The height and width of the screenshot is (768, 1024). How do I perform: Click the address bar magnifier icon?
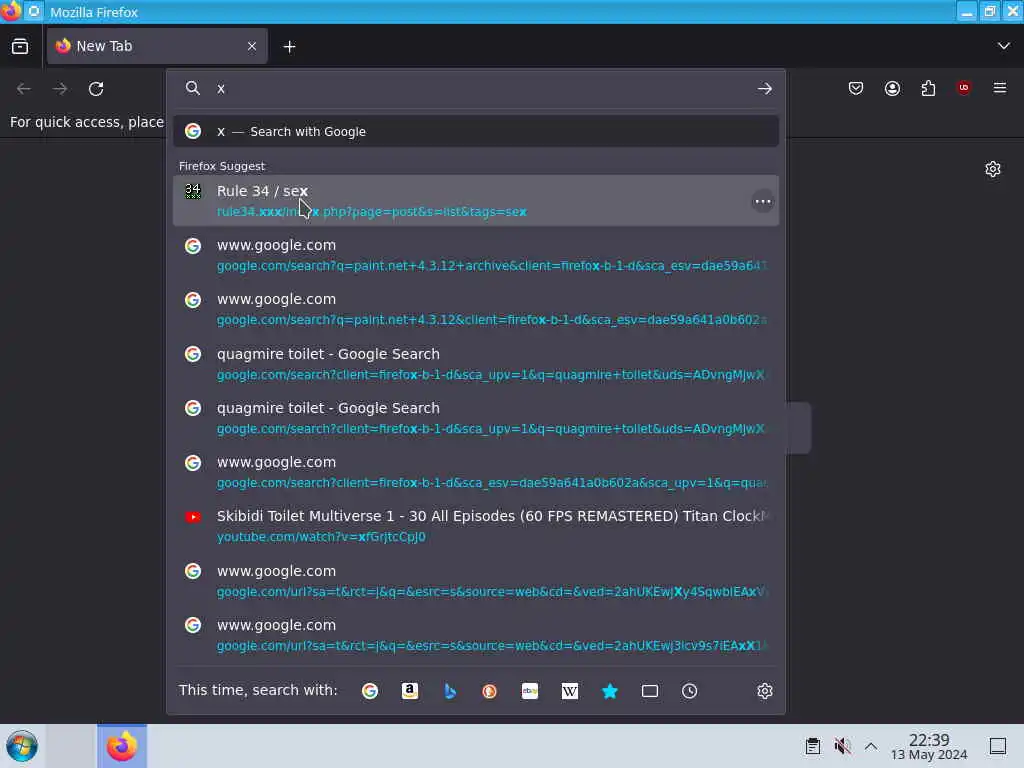coord(193,88)
